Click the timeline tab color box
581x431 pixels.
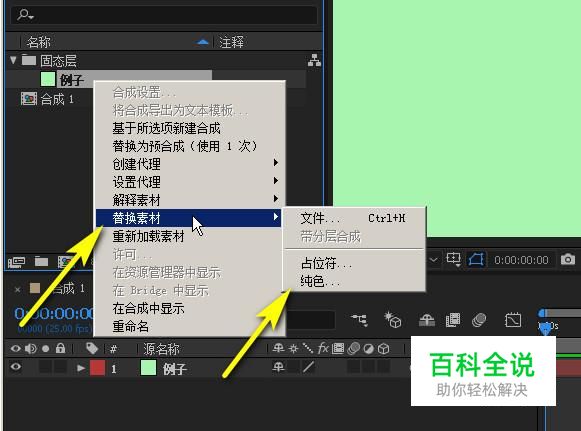[x=35, y=288]
